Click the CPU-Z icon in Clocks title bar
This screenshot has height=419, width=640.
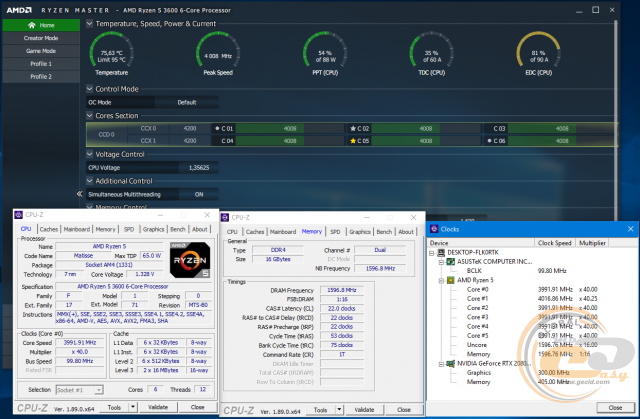(434, 229)
